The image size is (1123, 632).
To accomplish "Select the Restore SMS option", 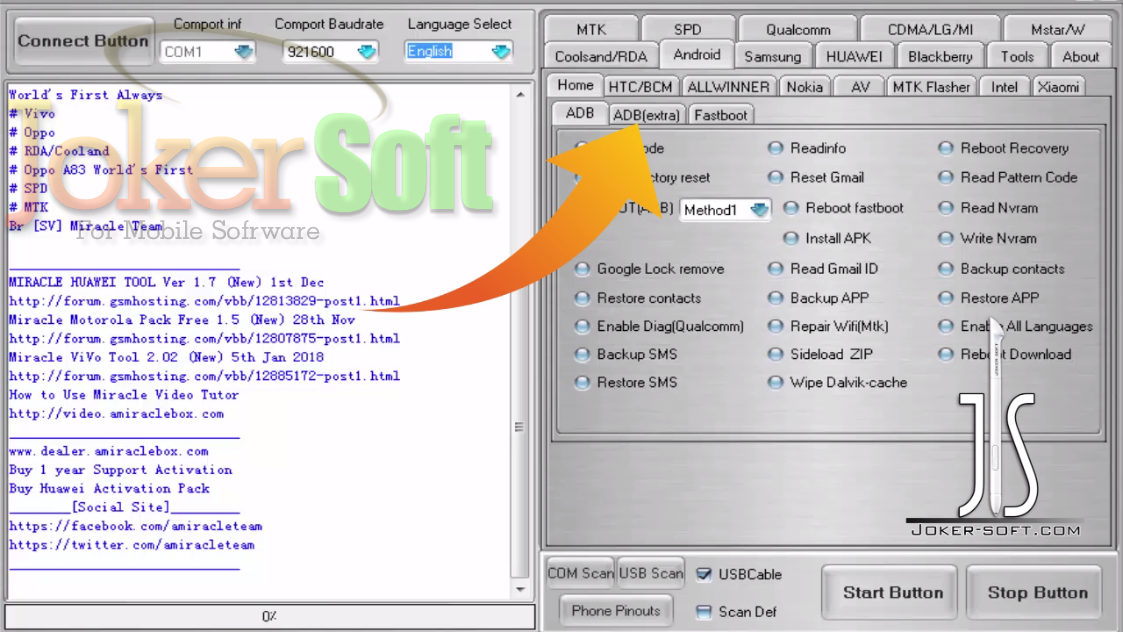I will (x=626, y=383).
